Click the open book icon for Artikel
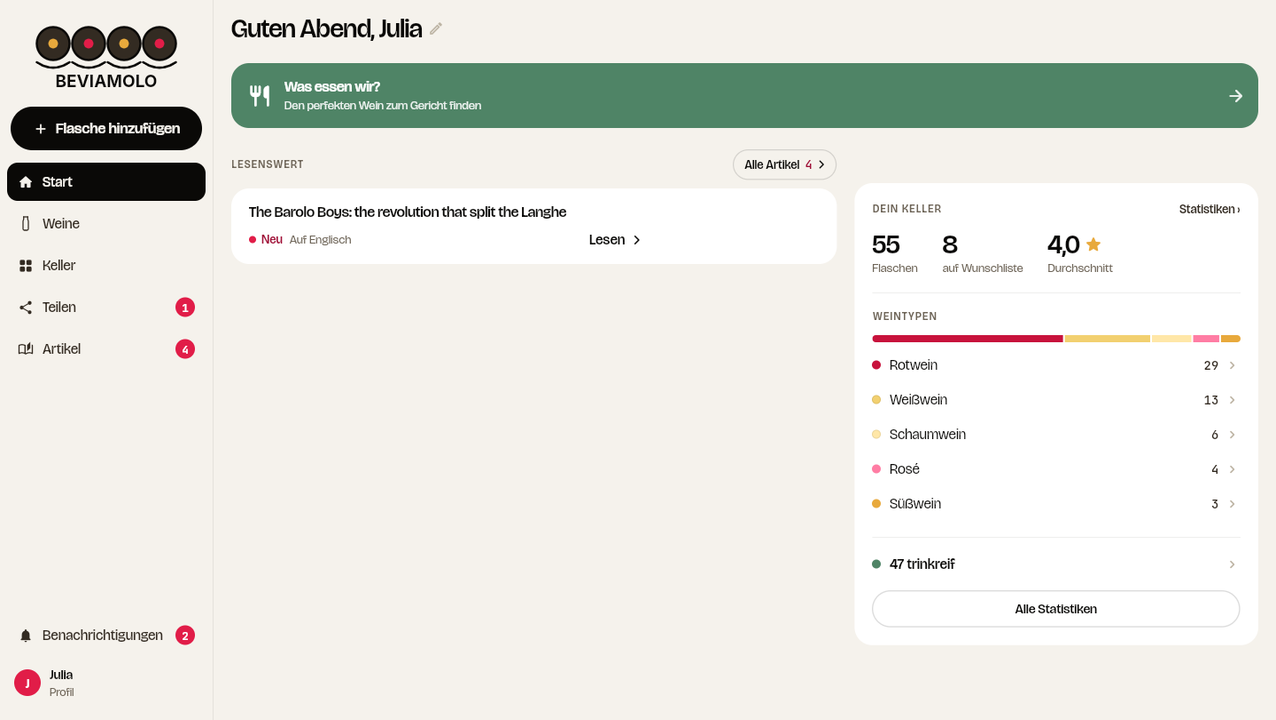The width and height of the screenshot is (1276, 720). click(x=26, y=349)
